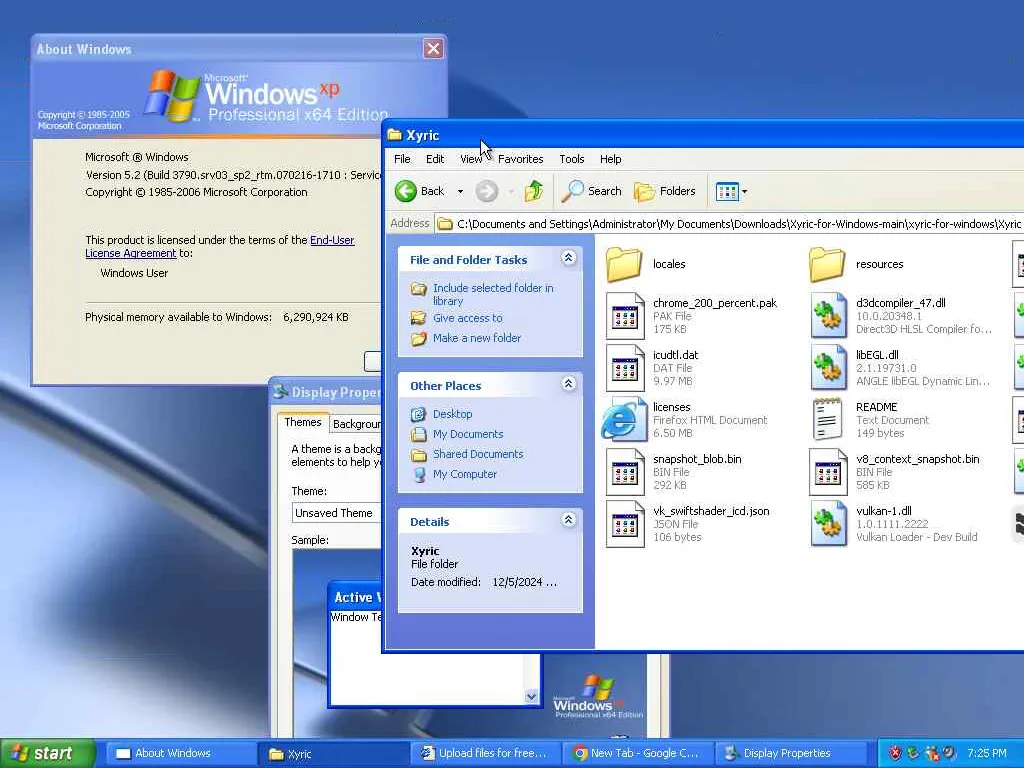Click the Start button

tap(48, 753)
